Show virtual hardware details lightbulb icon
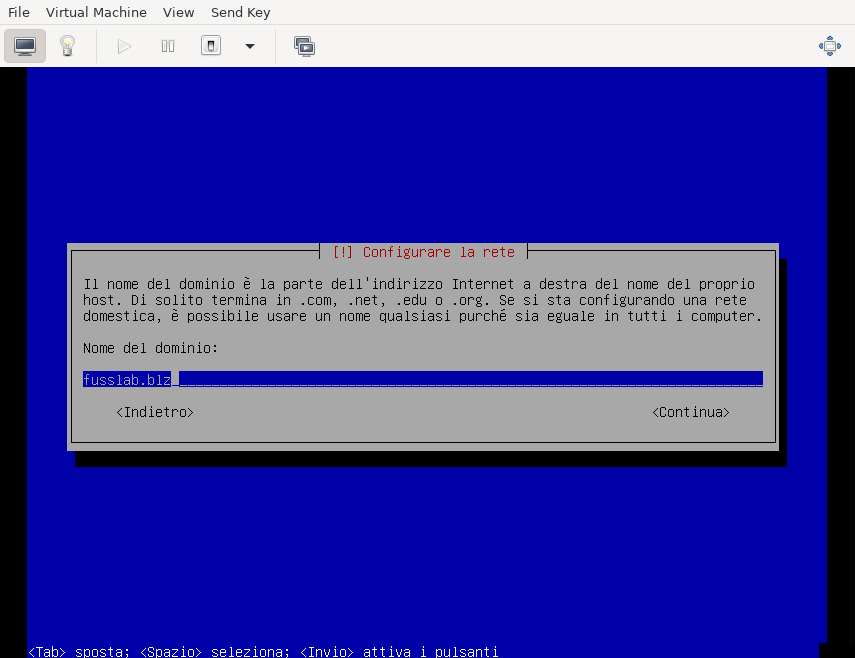855x658 pixels. [68, 46]
